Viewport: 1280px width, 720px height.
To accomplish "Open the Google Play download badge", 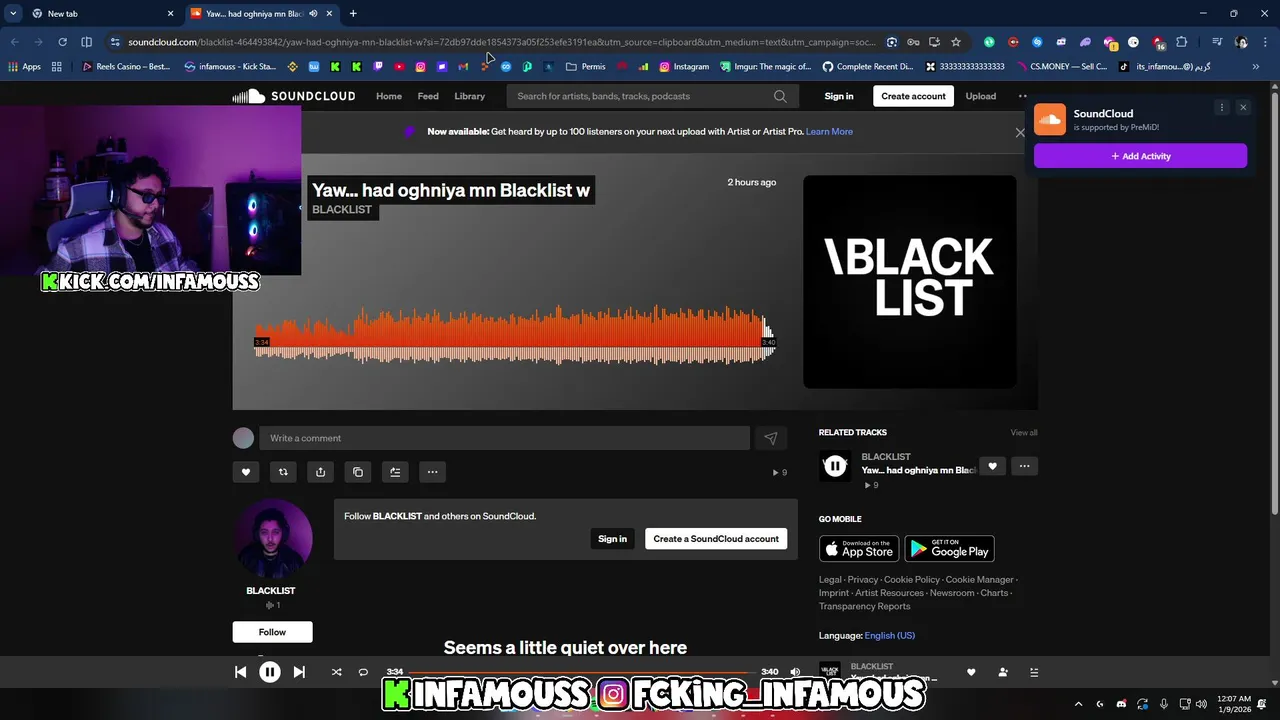I will (x=949, y=549).
